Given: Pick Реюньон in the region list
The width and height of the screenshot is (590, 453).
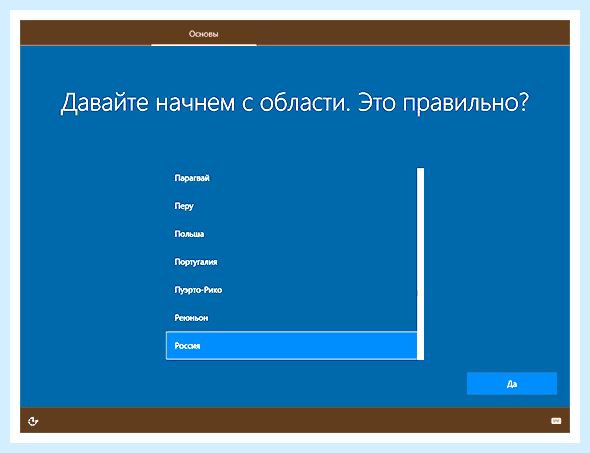Looking at the screenshot, I should pyautogui.click(x=292, y=318).
